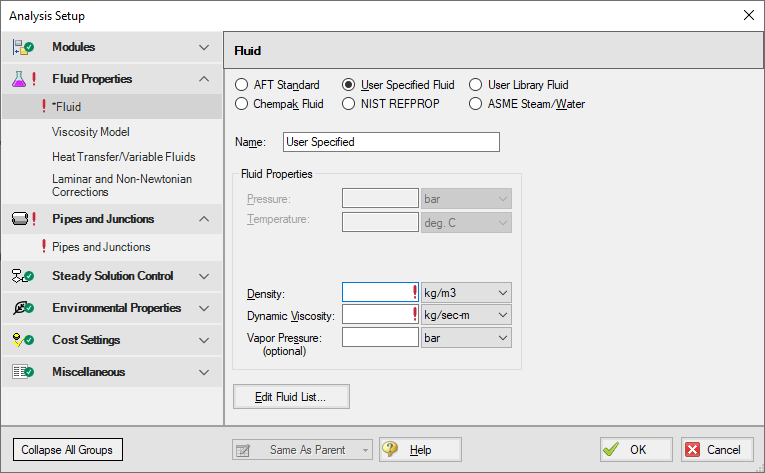Click into the Density input field
The image size is (765, 473).
pyautogui.click(x=376, y=292)
